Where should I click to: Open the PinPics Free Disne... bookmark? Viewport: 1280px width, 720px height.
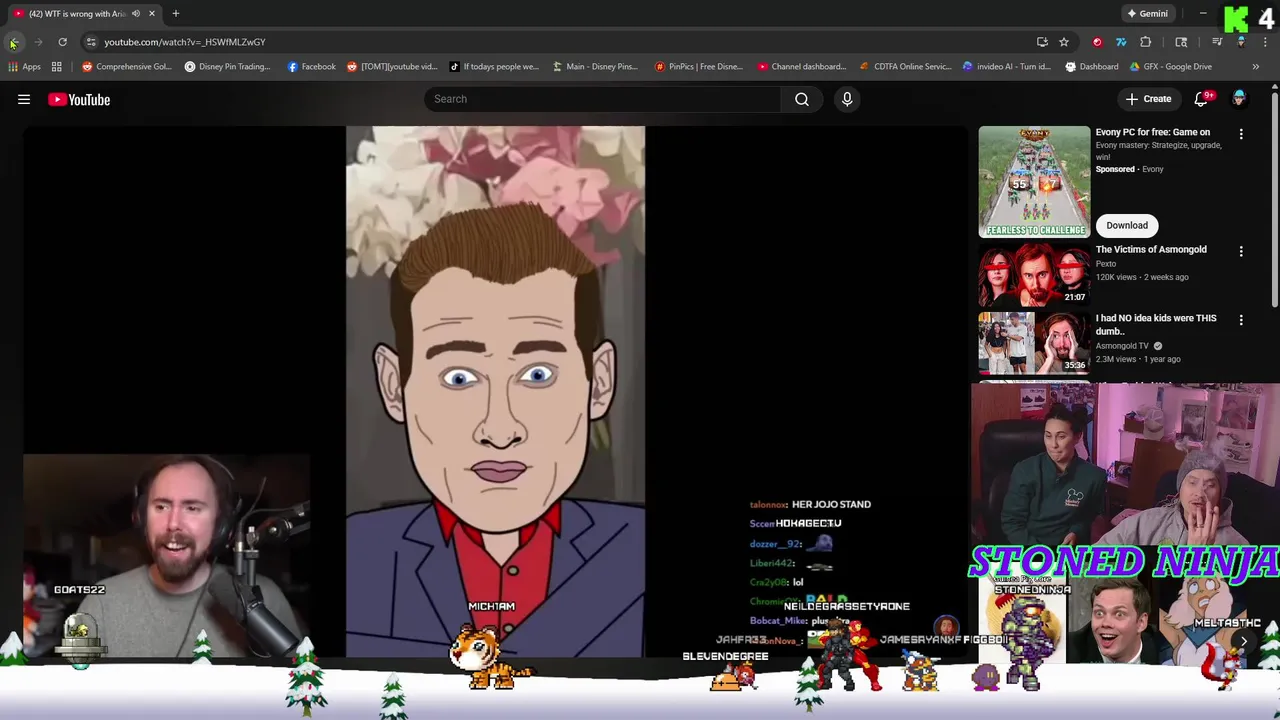click(699, 67)
